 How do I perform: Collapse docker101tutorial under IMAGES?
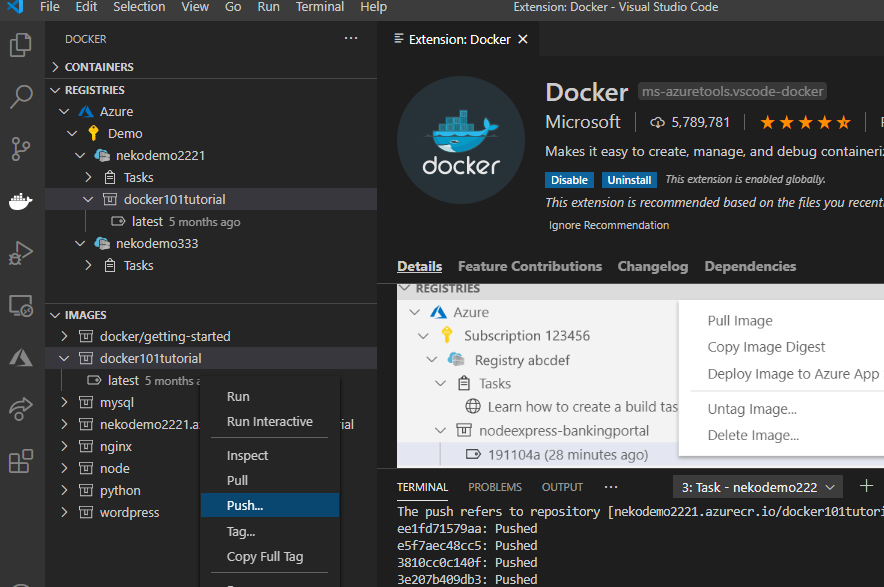click(x=64, y=359)
